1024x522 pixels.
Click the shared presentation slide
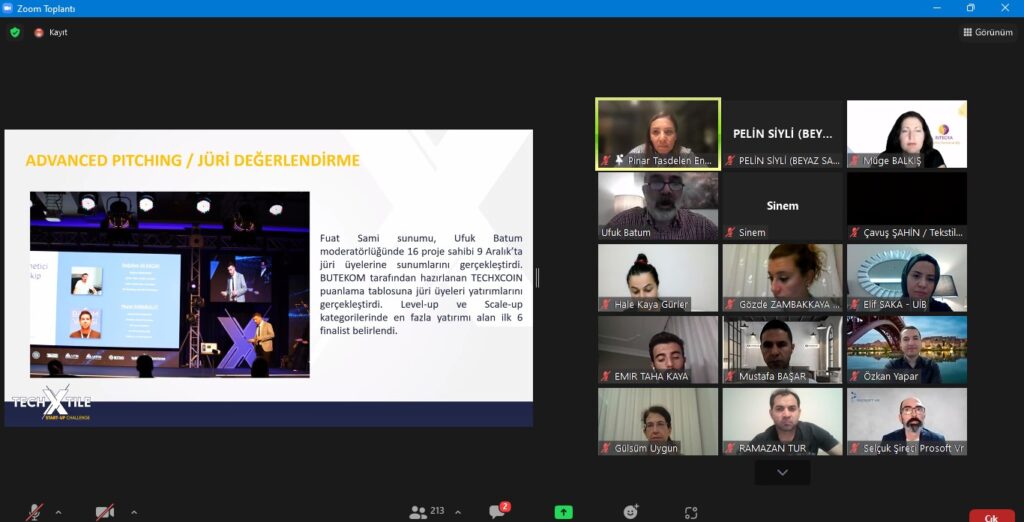click(268, 278)
